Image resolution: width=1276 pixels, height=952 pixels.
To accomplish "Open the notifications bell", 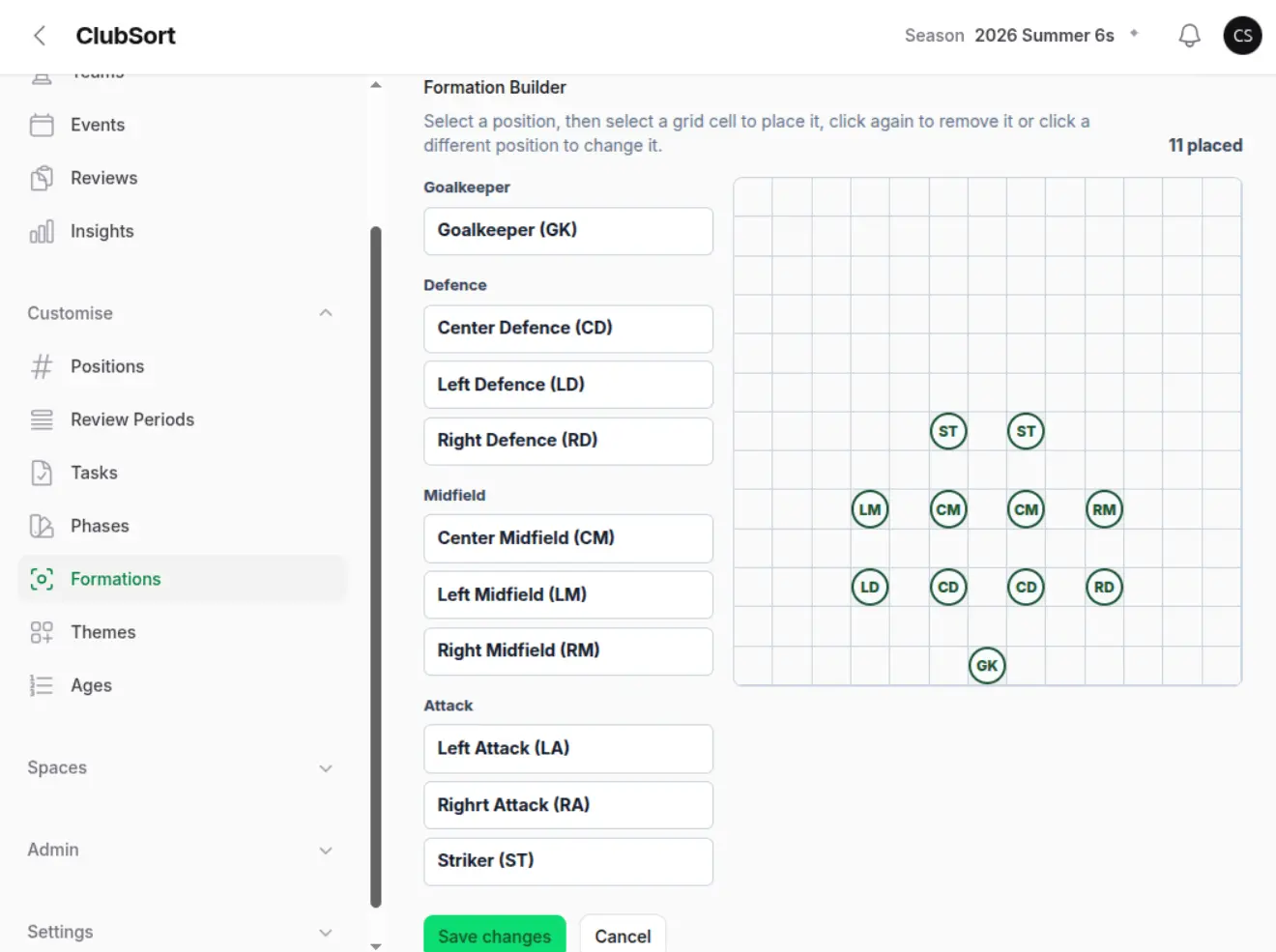I will click(x=1189, y=36).
